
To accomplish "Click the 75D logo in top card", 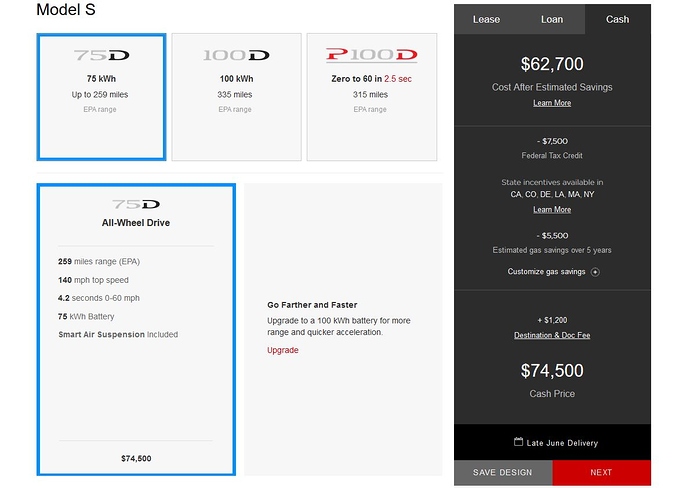I will pos(101,56).
